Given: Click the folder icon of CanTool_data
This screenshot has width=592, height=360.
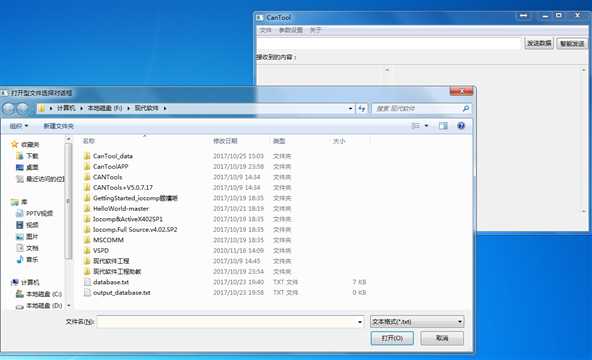Looking at the screenshot, I should (87, 156).
